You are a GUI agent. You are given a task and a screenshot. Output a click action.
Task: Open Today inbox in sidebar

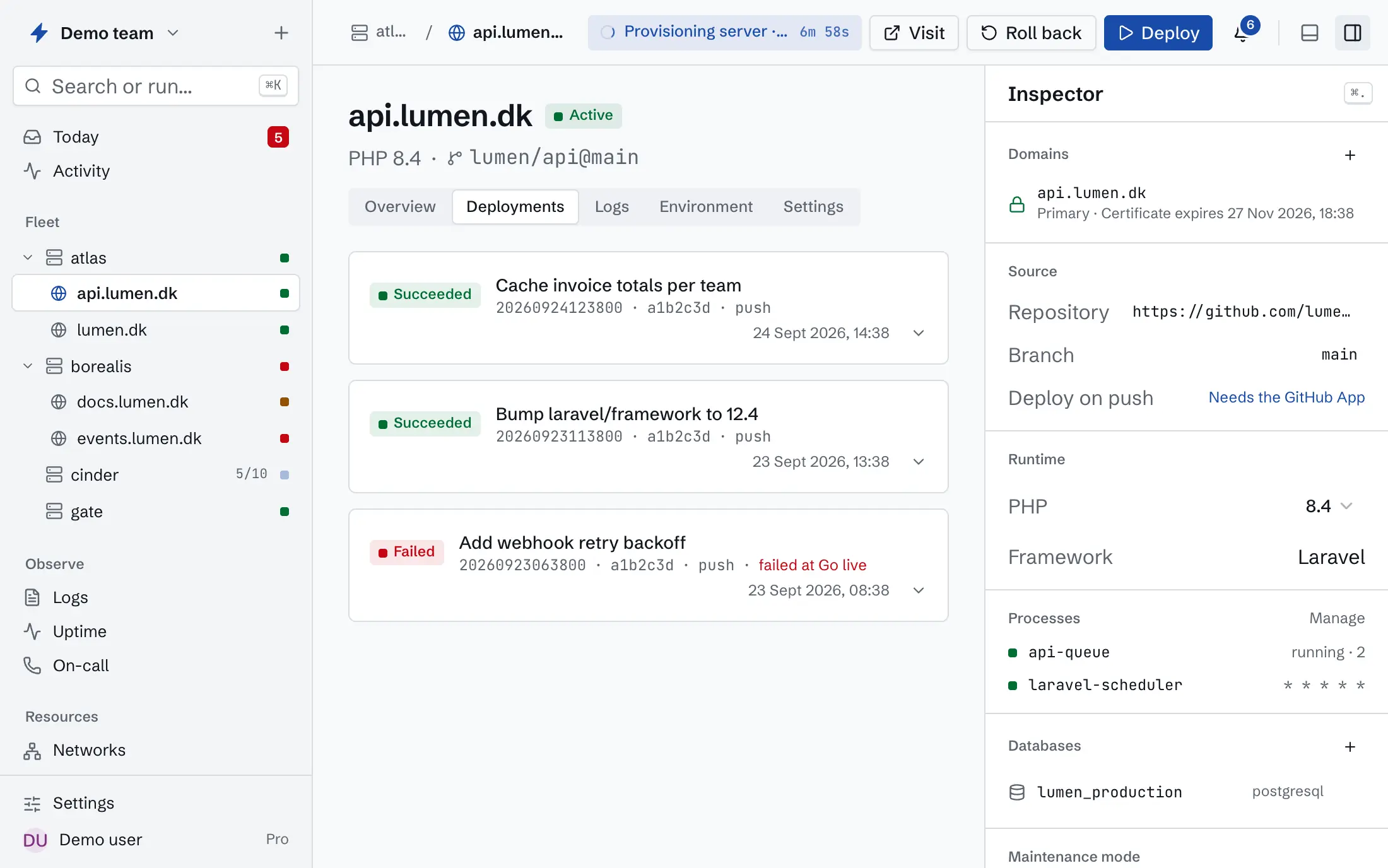(156, 137)
